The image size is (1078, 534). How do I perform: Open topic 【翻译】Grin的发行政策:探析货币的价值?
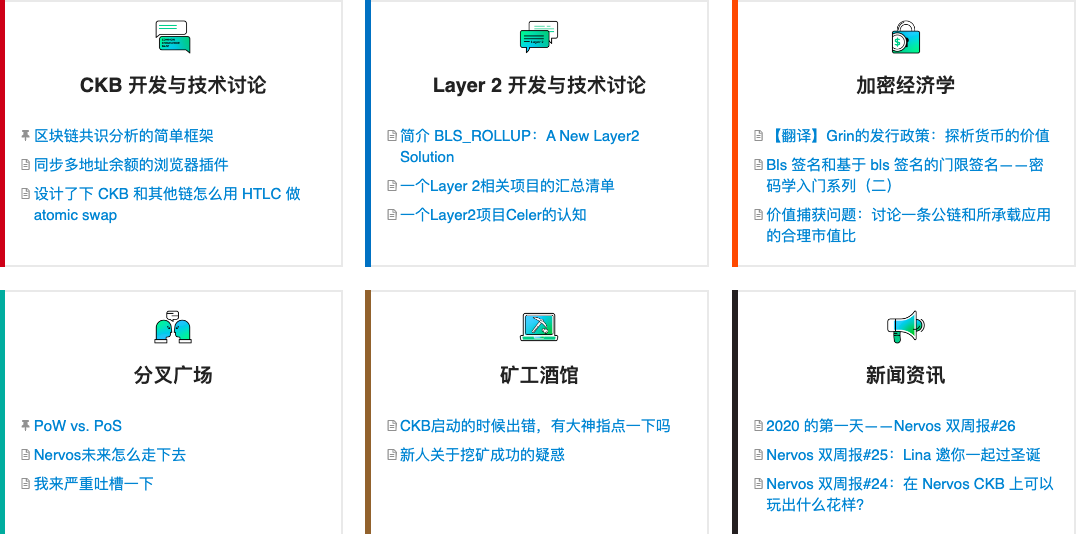[x=908, y=136]
